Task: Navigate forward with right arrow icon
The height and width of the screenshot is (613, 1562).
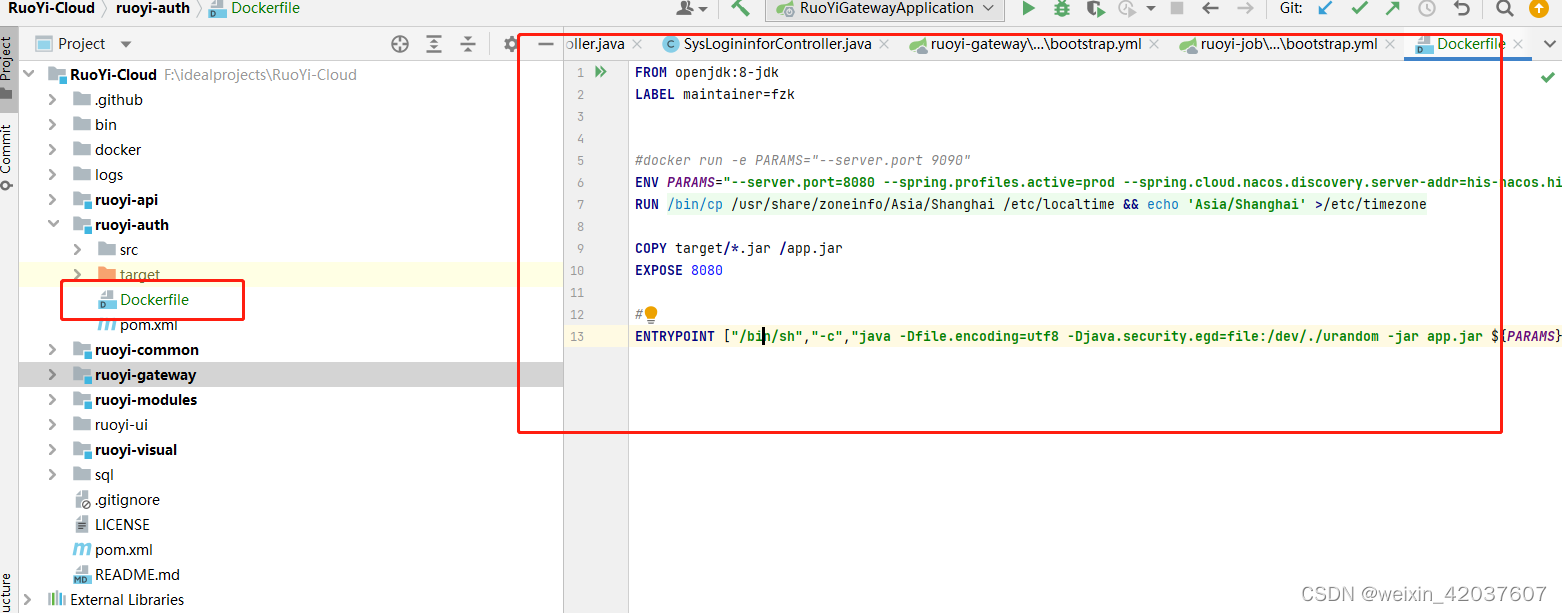Action: pyautogui.click(x=1244, y=8)
